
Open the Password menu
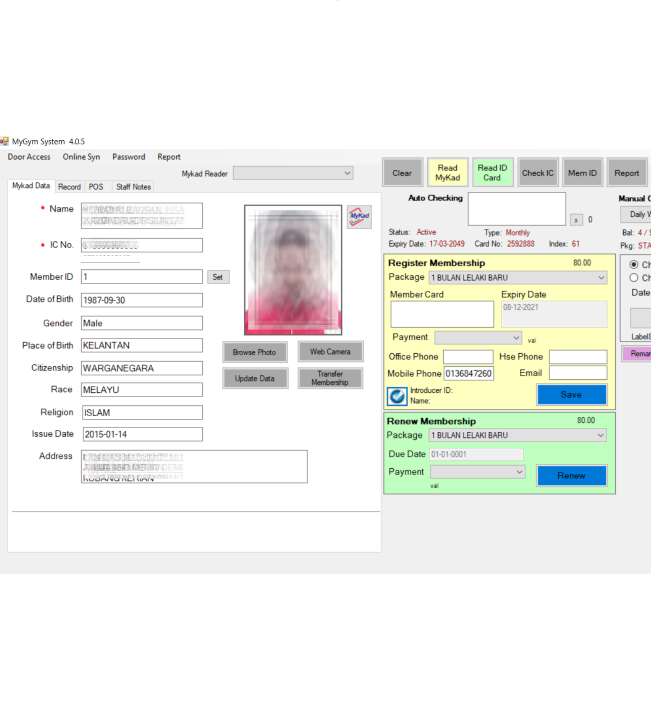point(129,157)
